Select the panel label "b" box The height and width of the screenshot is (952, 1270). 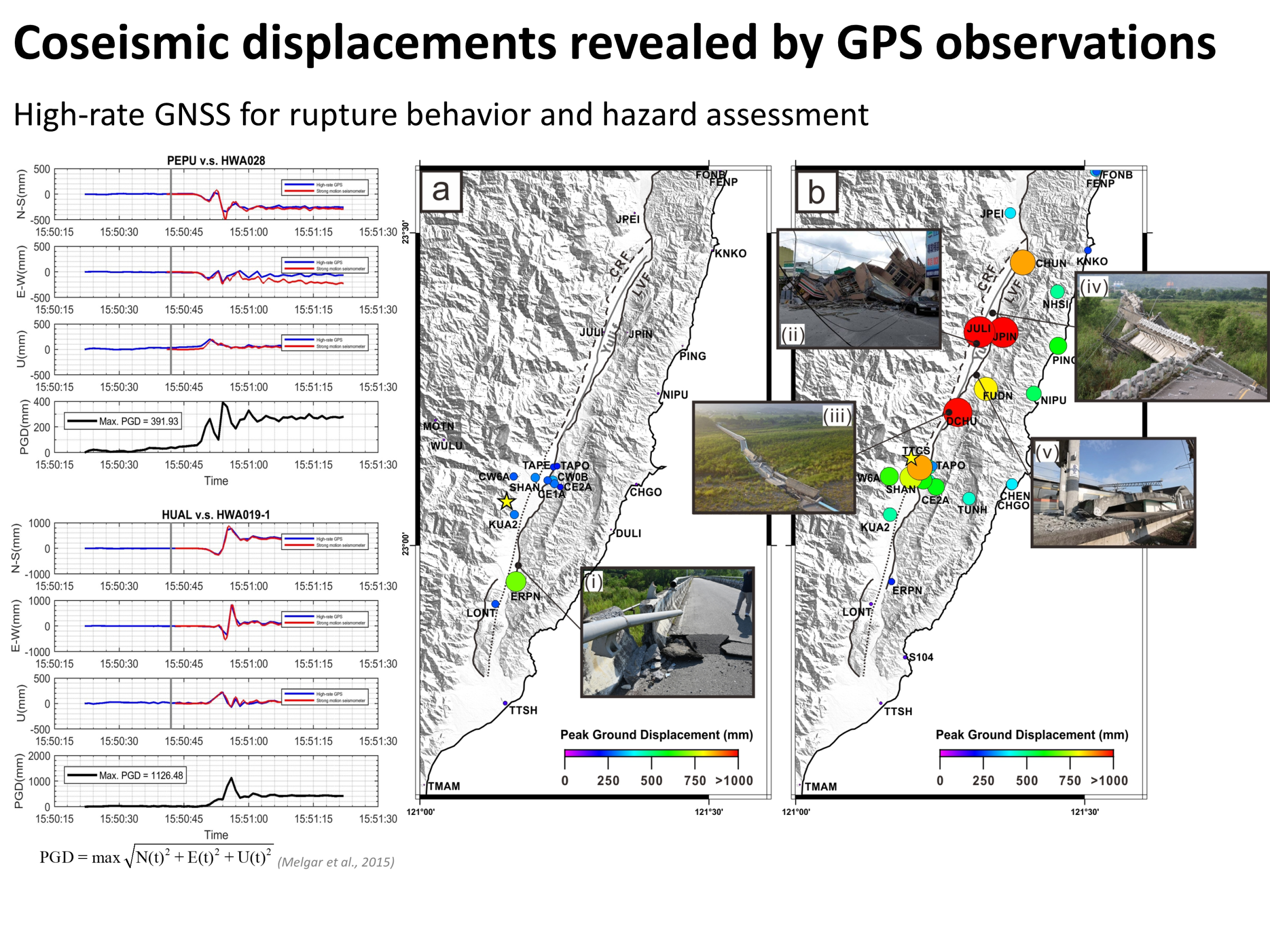tap(817, 191)
